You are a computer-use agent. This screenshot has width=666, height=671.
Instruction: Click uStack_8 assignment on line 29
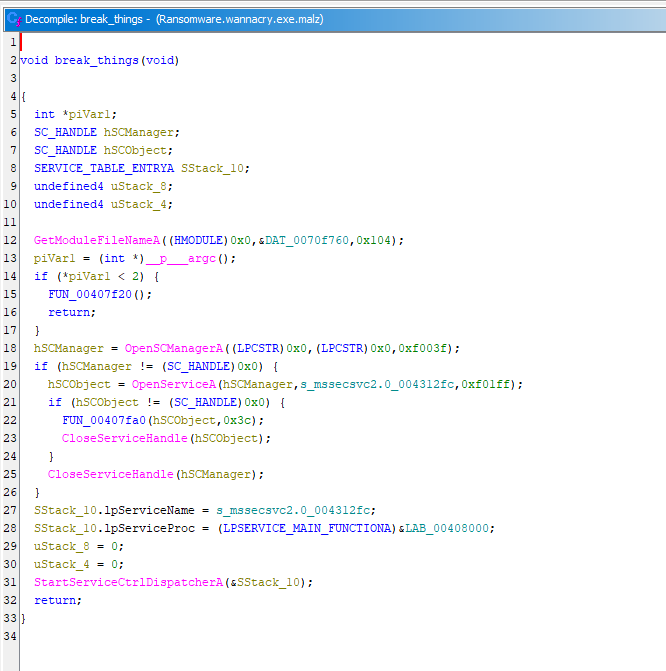62,546
